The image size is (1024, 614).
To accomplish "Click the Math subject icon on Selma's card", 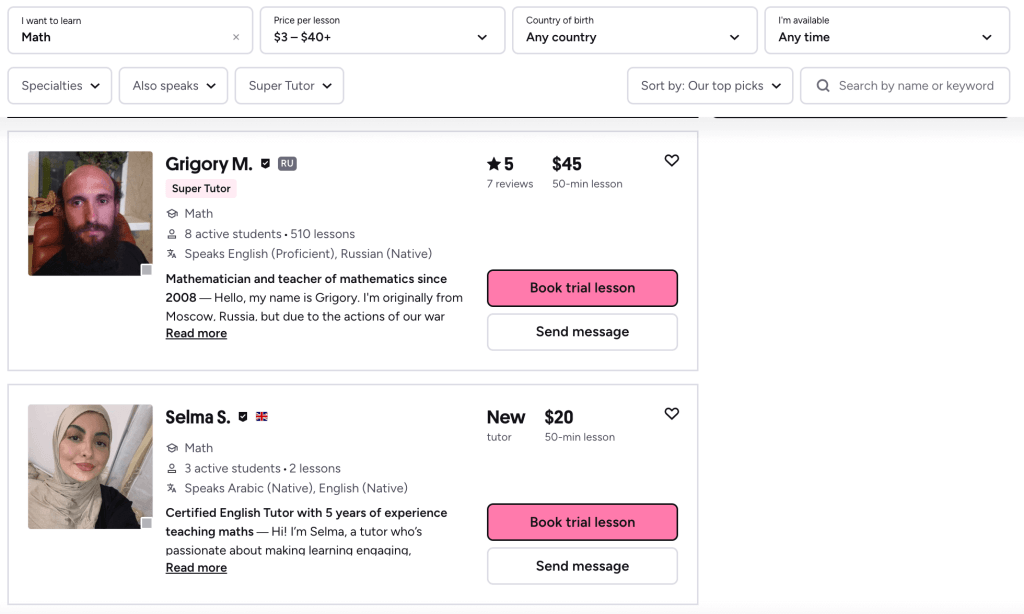I will (x=172, y=447).
